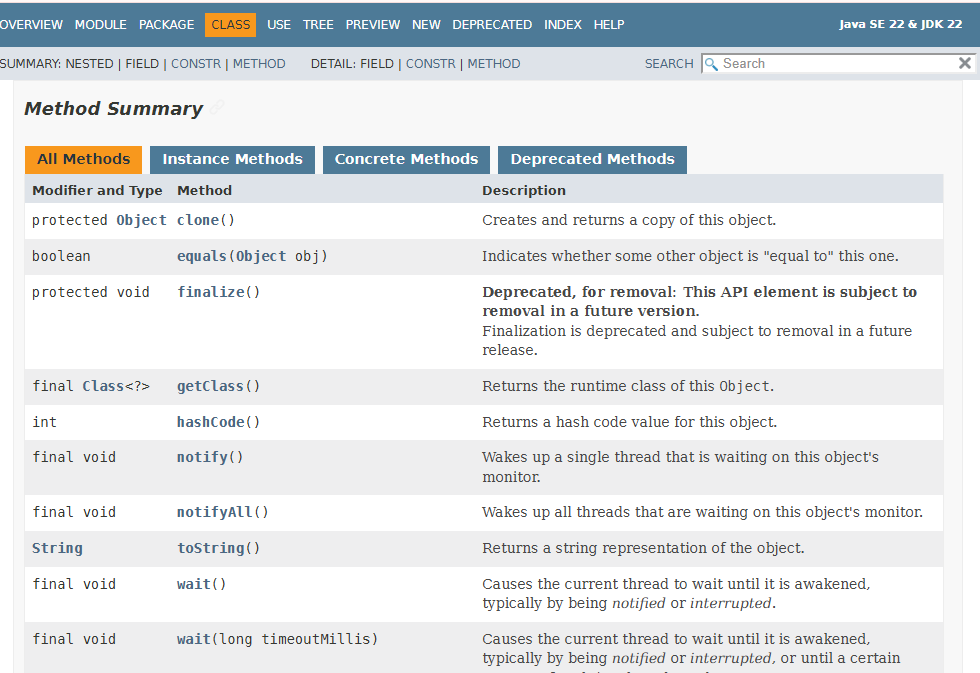Click the Class return type link
This screenshot has height=673, width=980.
pos(103,386)
